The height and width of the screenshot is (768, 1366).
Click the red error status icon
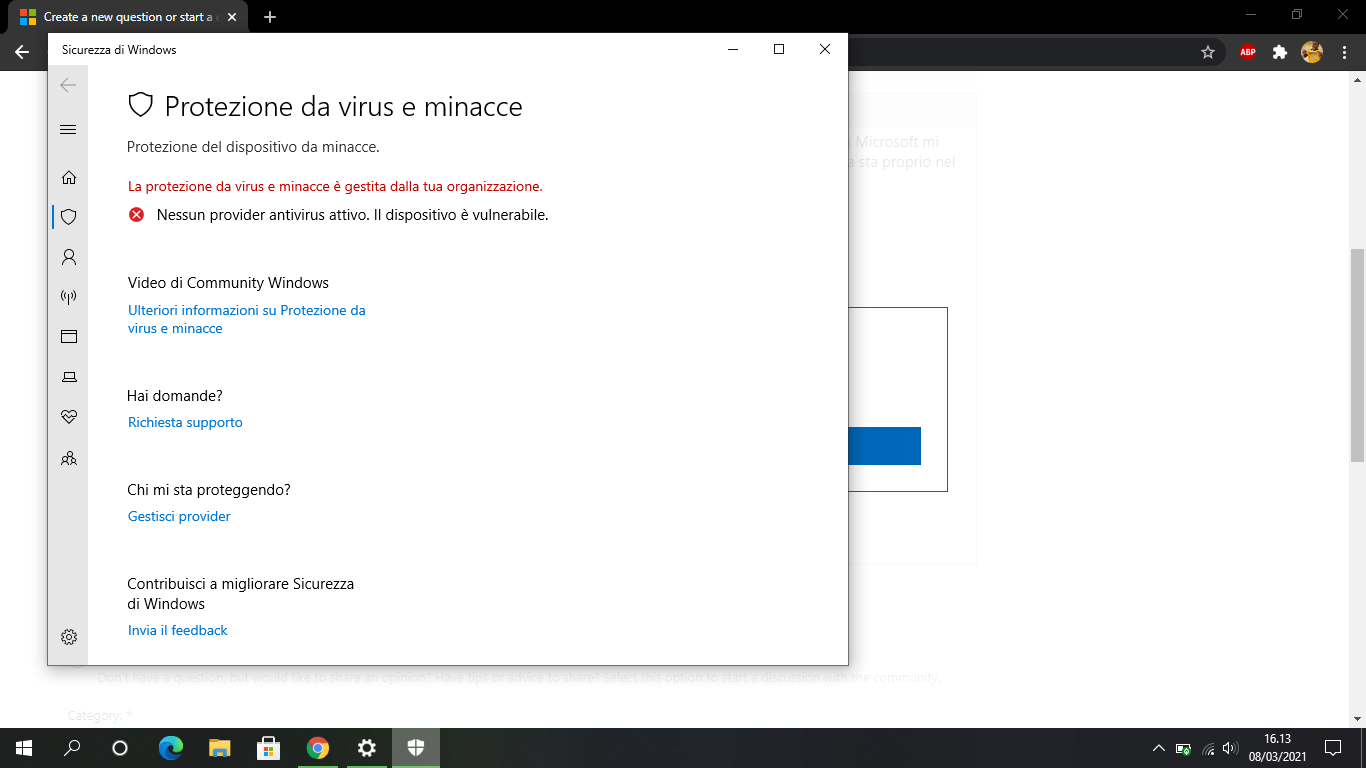tap(136, 214)
